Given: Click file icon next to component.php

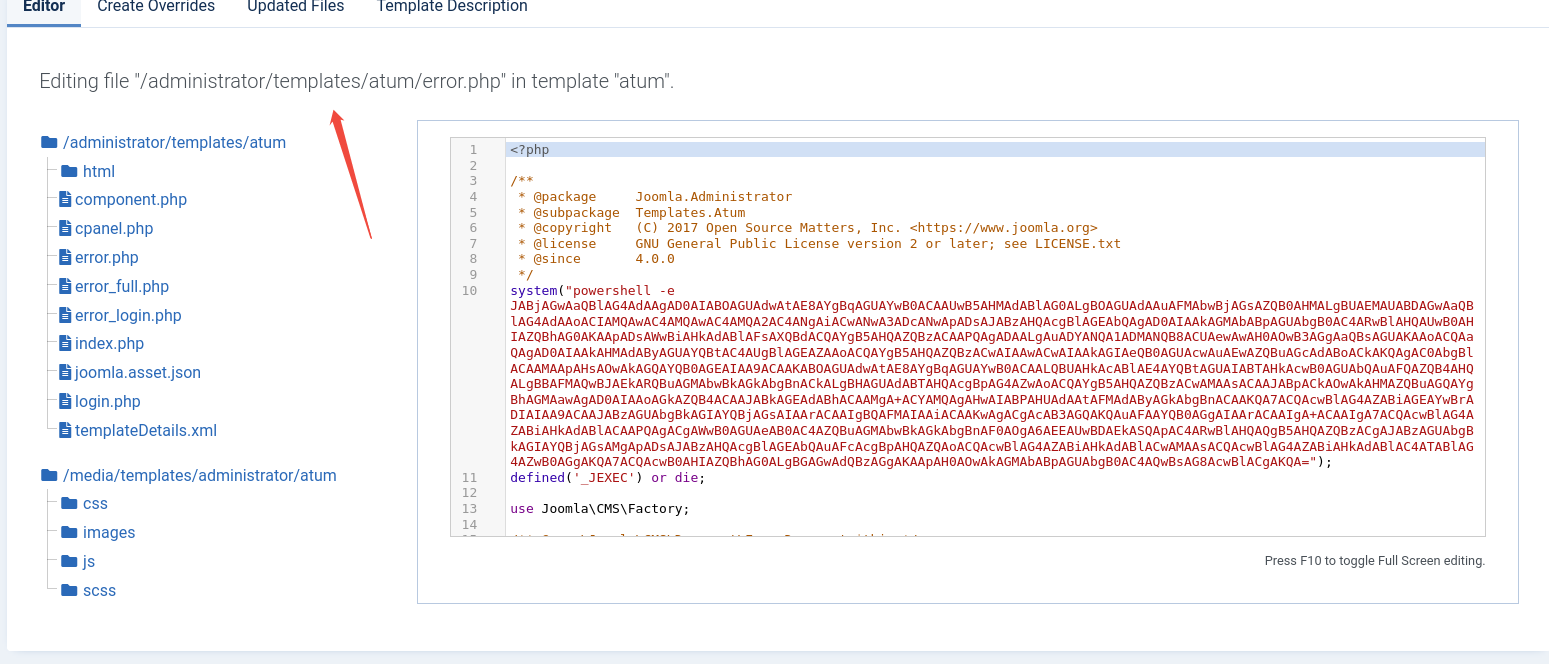Looking at the screenshot, I should click(x=65, y=200).
